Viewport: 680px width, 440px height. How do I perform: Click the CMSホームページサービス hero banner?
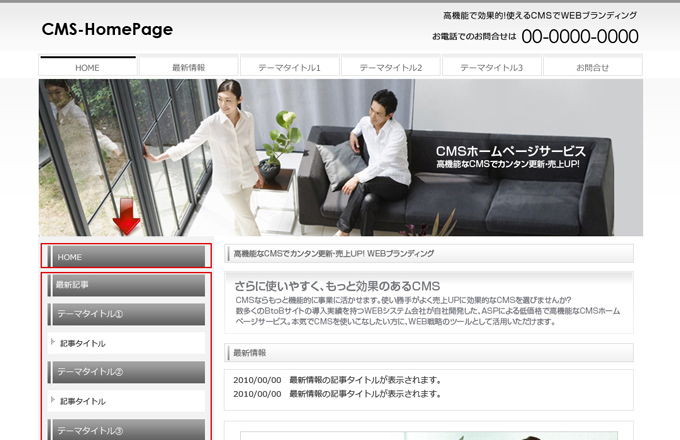click(x=510, y=156)
